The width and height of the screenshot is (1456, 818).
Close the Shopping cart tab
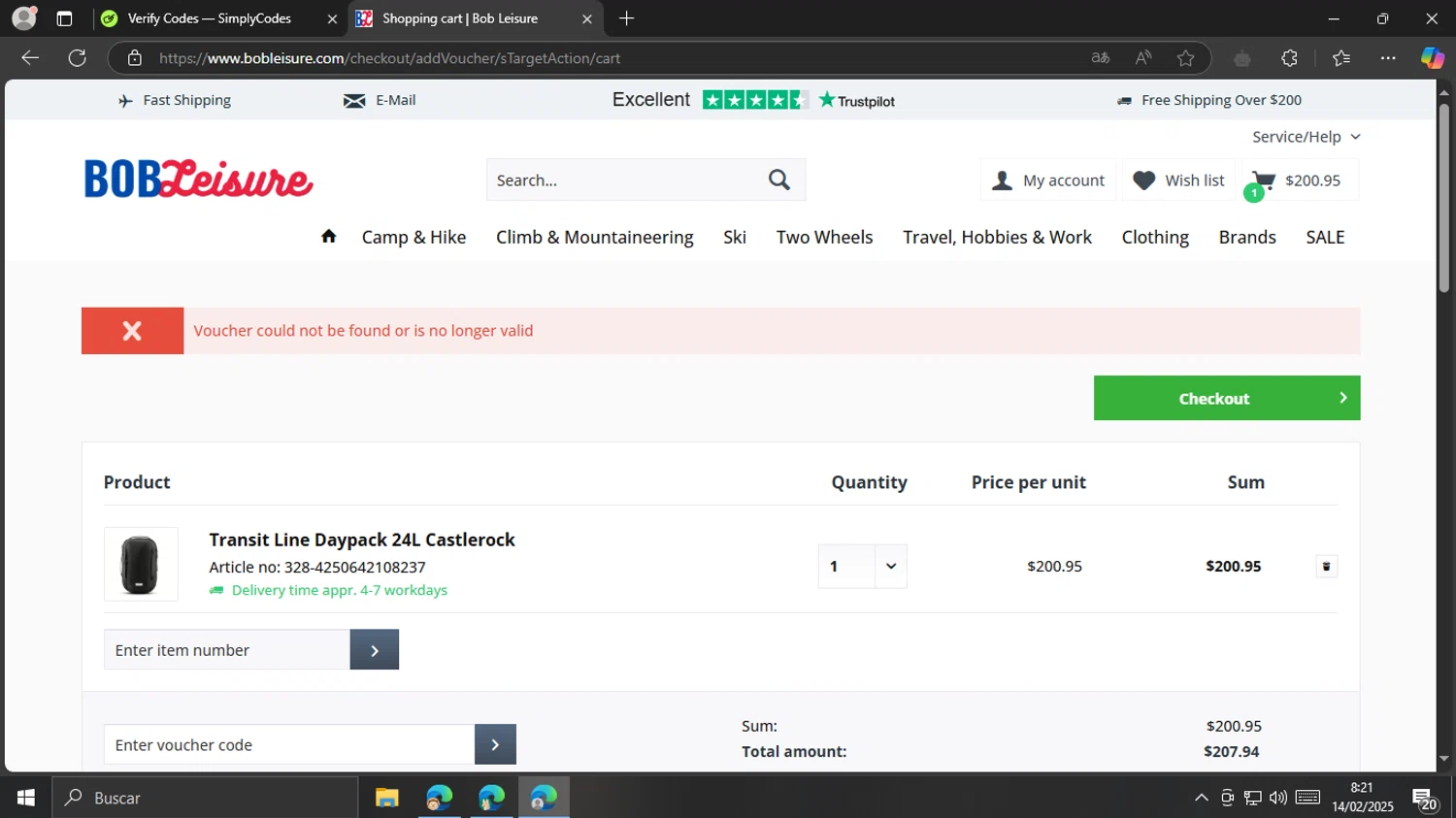pyautogui.click(x=587, y=18)
